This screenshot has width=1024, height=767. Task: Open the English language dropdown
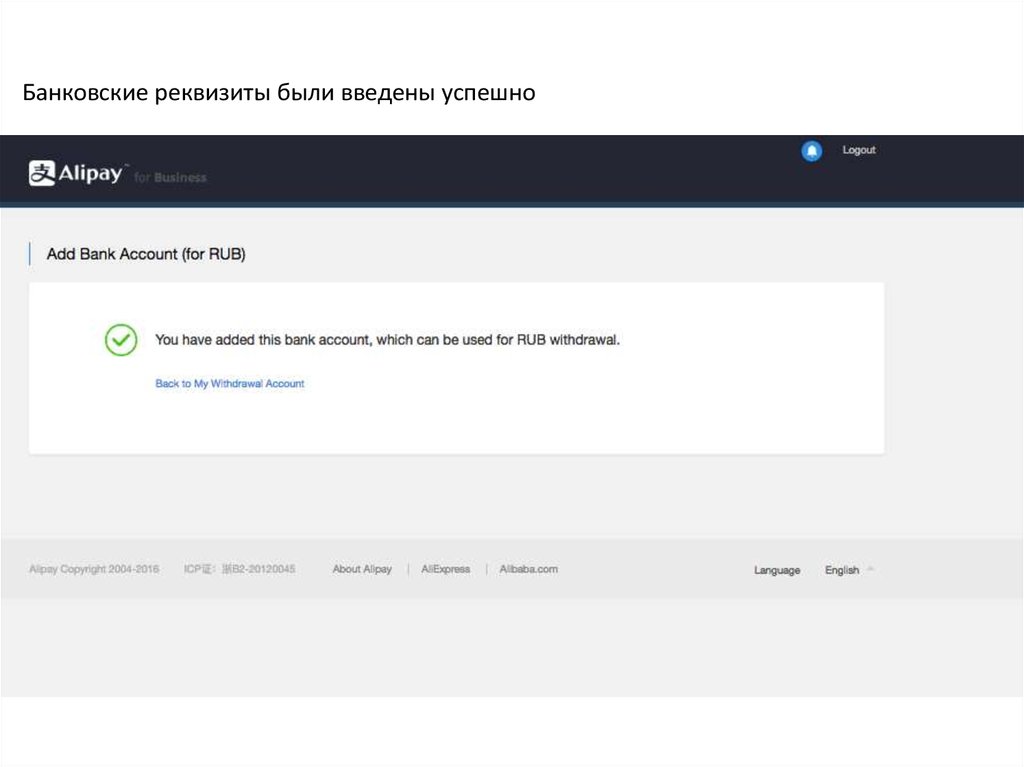[x=841, y=570]
